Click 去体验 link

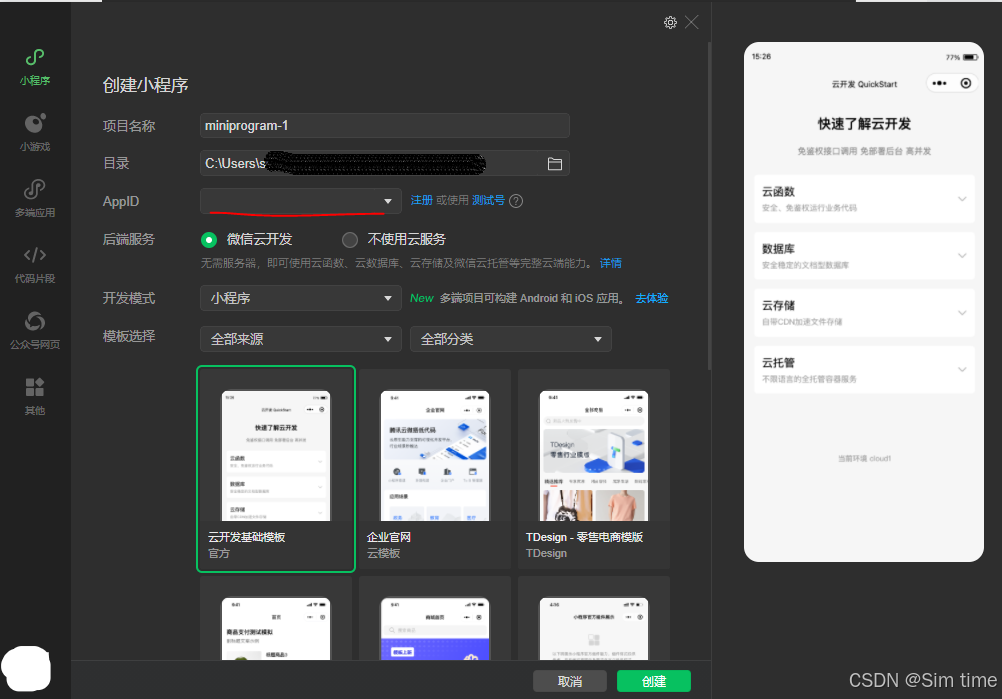(x=651, y=298)
